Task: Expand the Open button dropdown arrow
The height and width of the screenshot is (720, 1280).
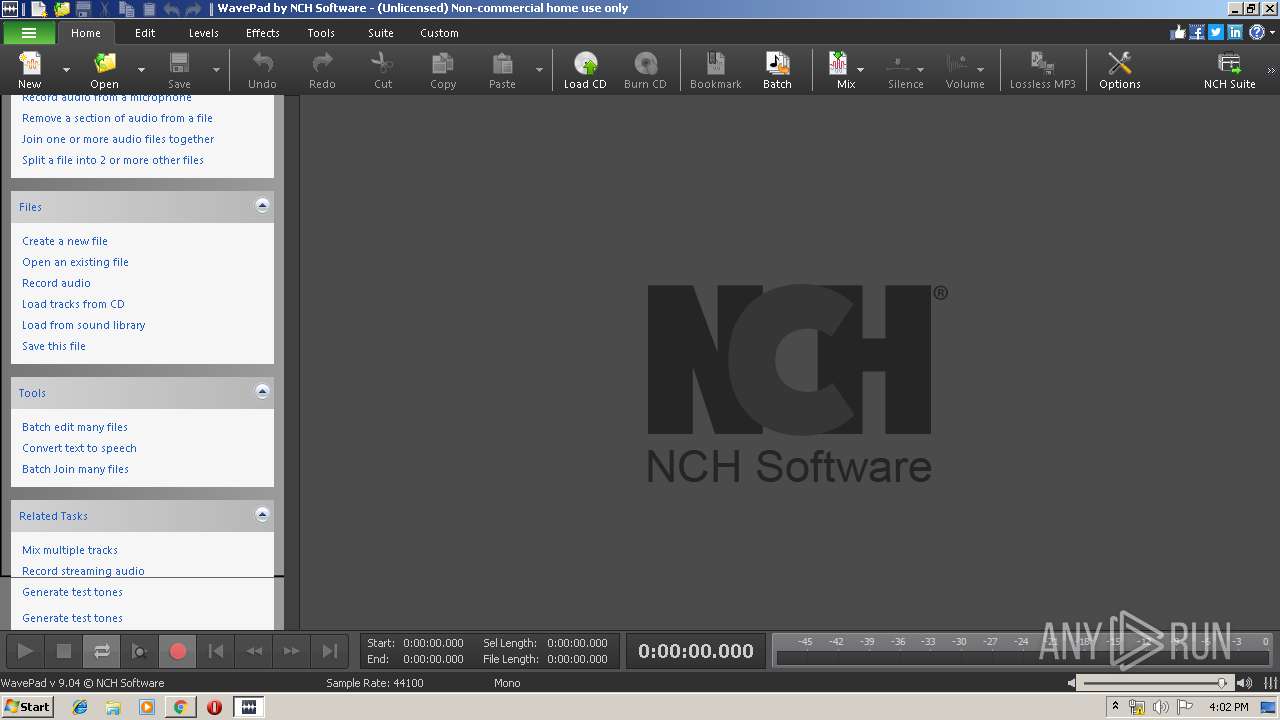Action: tap(141, 70)
